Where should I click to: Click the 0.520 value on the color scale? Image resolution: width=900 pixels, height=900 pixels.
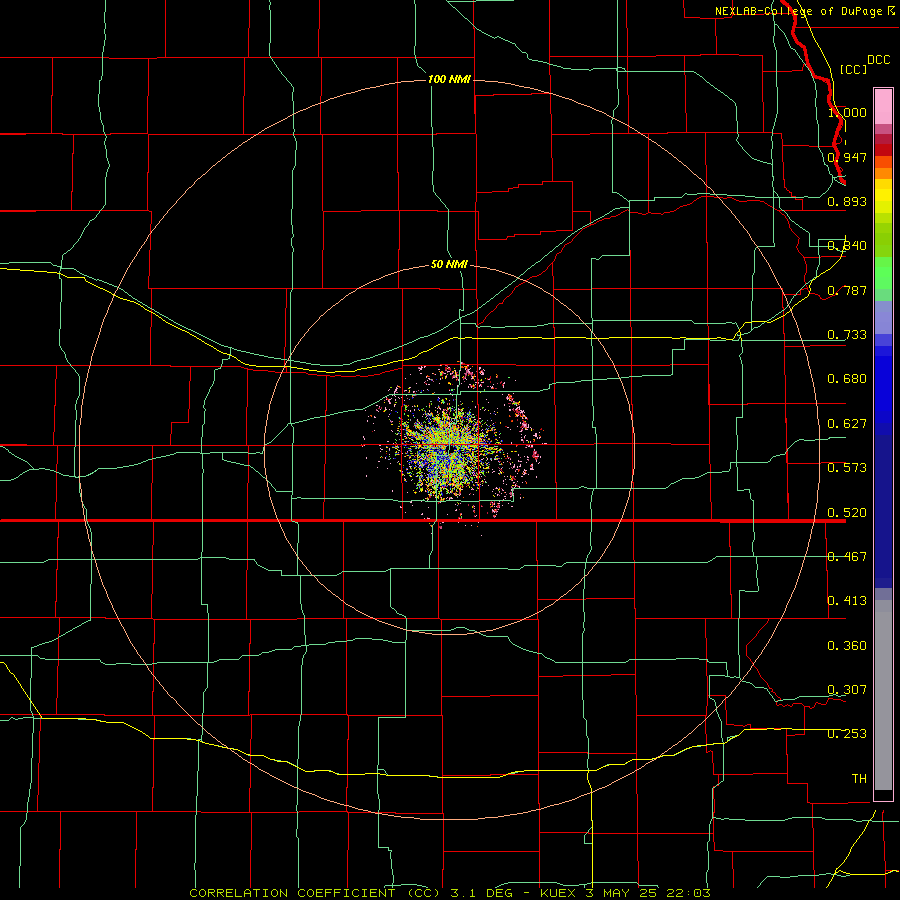[847, 513]
